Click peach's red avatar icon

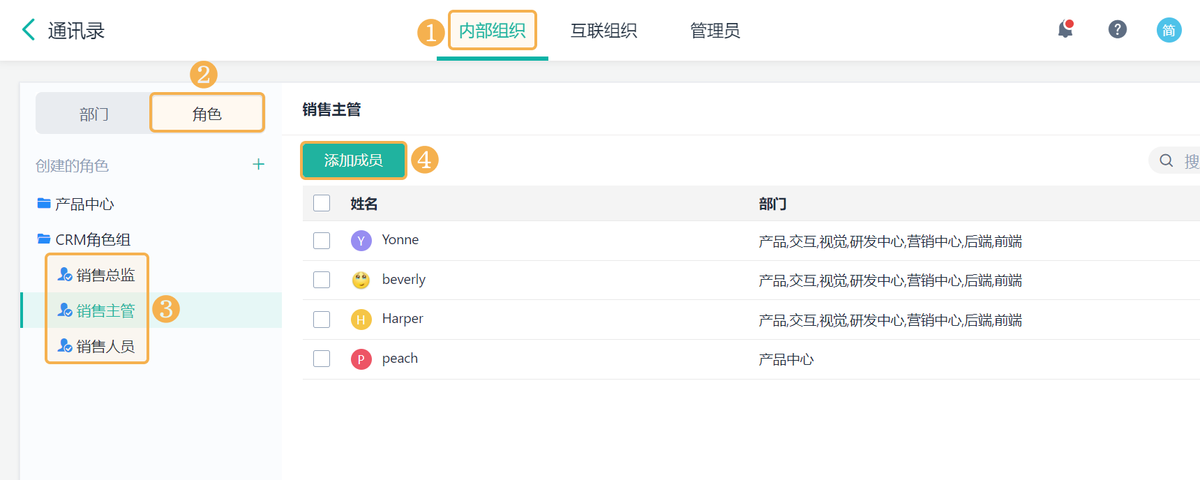click(x=361, y=359)
